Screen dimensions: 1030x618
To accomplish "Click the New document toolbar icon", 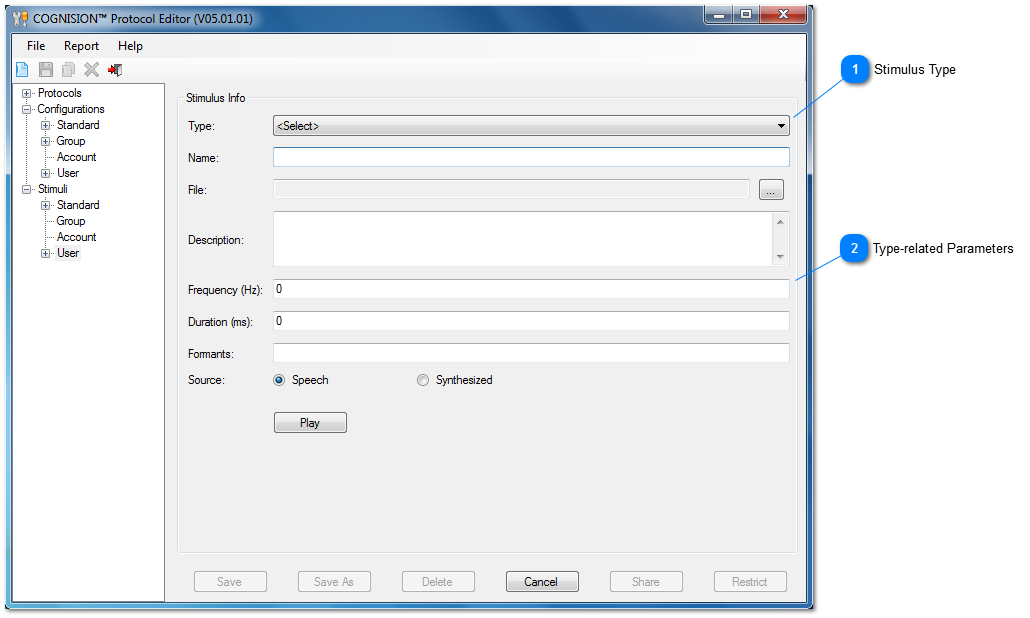I will 22,70.
